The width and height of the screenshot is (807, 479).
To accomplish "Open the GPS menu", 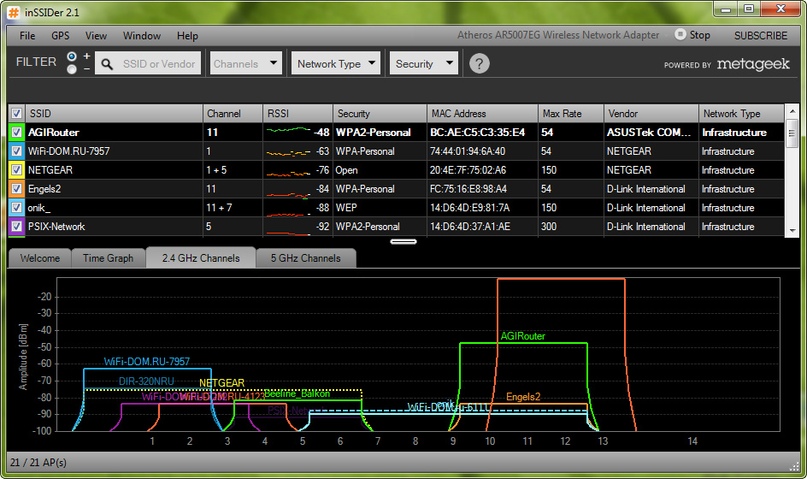I will (x=60, y=35).
